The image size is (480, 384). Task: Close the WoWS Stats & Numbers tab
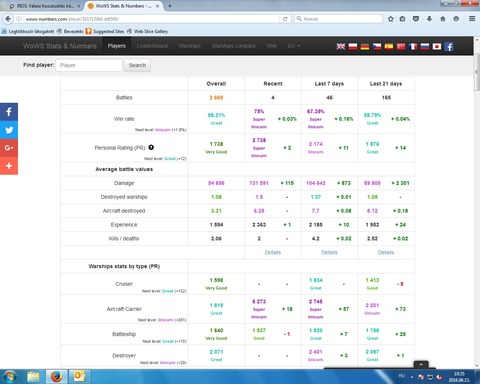(x=157, y=6)
